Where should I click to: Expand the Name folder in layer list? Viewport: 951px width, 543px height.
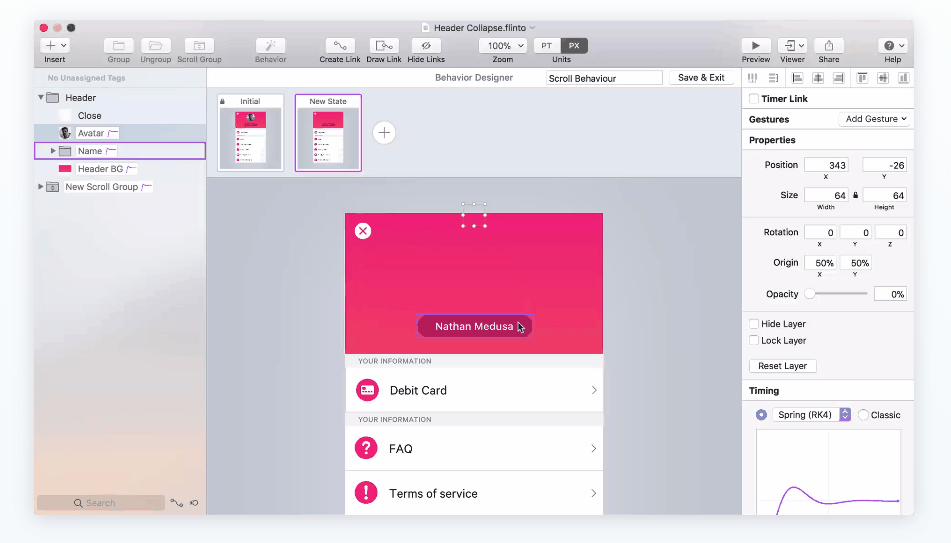[x=53, y=151]
